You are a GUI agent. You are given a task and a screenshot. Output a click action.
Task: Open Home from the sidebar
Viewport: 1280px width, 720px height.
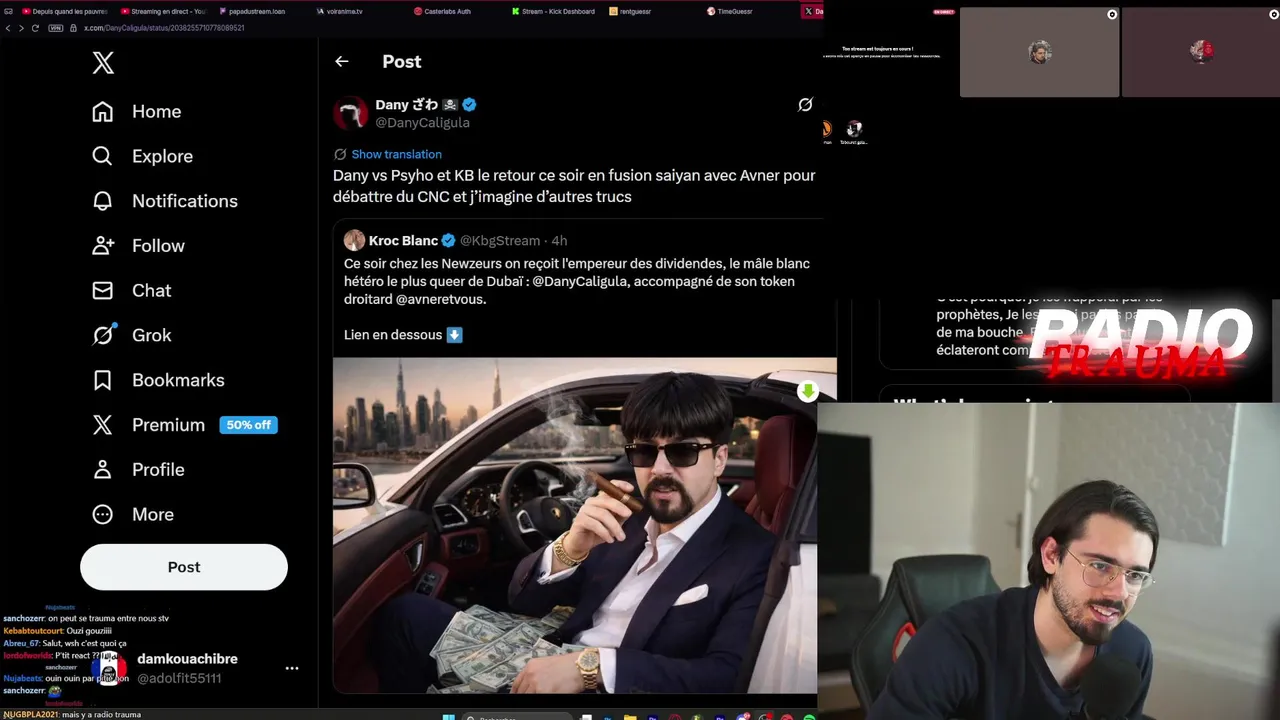coord(137,112)
